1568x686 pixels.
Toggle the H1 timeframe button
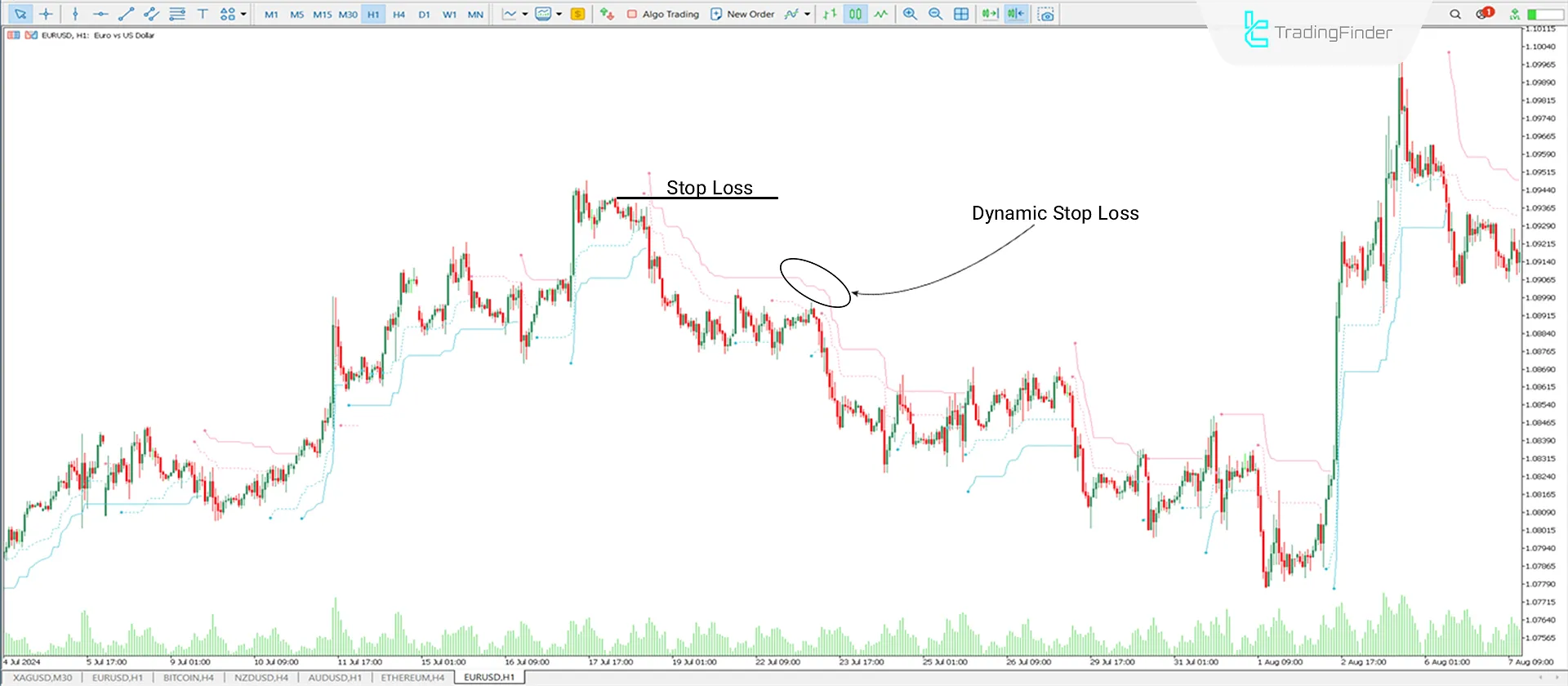(373, 15)
